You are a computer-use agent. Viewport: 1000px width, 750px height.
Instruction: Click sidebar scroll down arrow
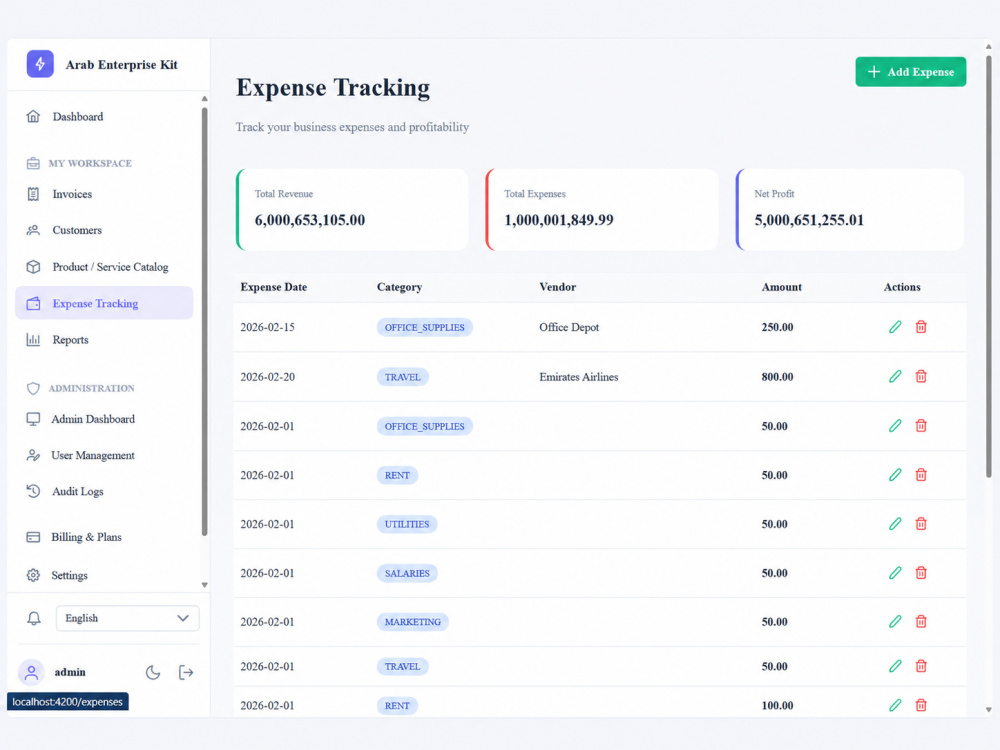pos(204,585)
